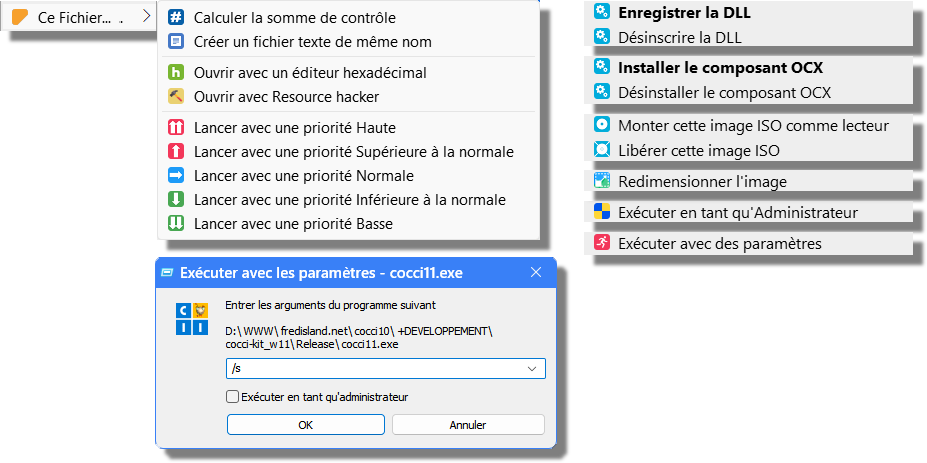Click the Administrator shield icon
Image resolution: width=927 pixels, height=463 pixels.
coord(602,212)
